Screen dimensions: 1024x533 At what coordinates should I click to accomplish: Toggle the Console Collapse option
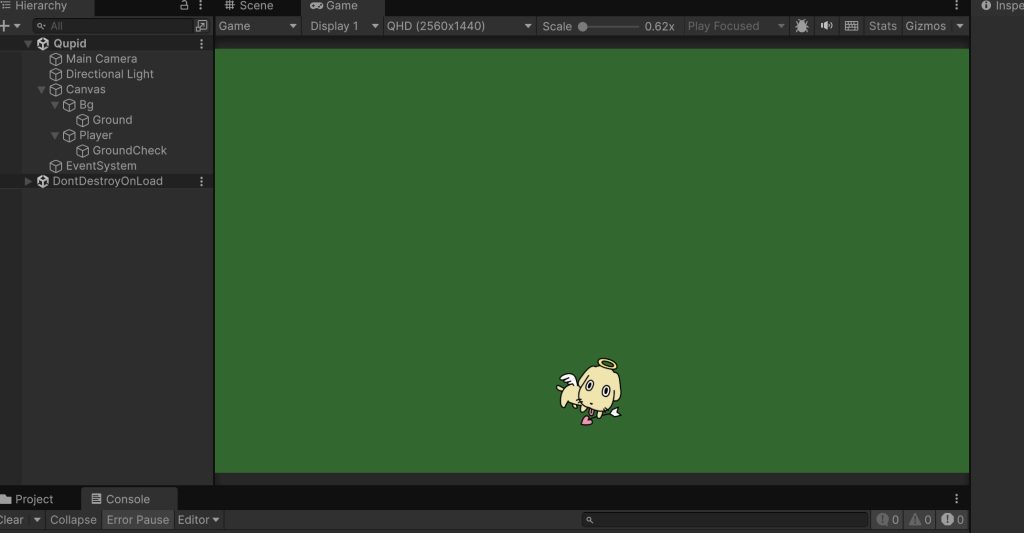pos(73,520)
